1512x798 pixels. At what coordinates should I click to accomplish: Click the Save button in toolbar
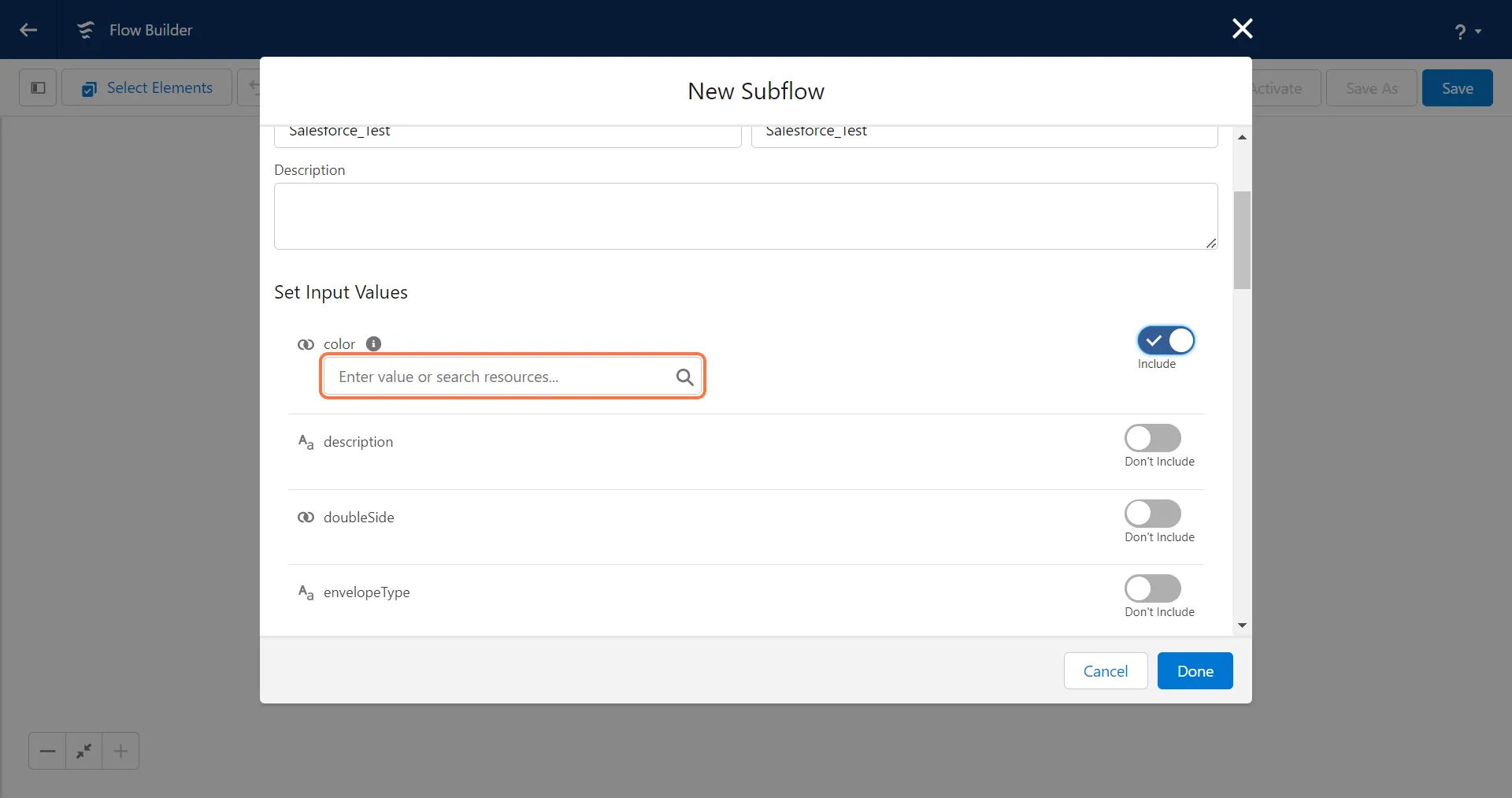coord(1457,88)
